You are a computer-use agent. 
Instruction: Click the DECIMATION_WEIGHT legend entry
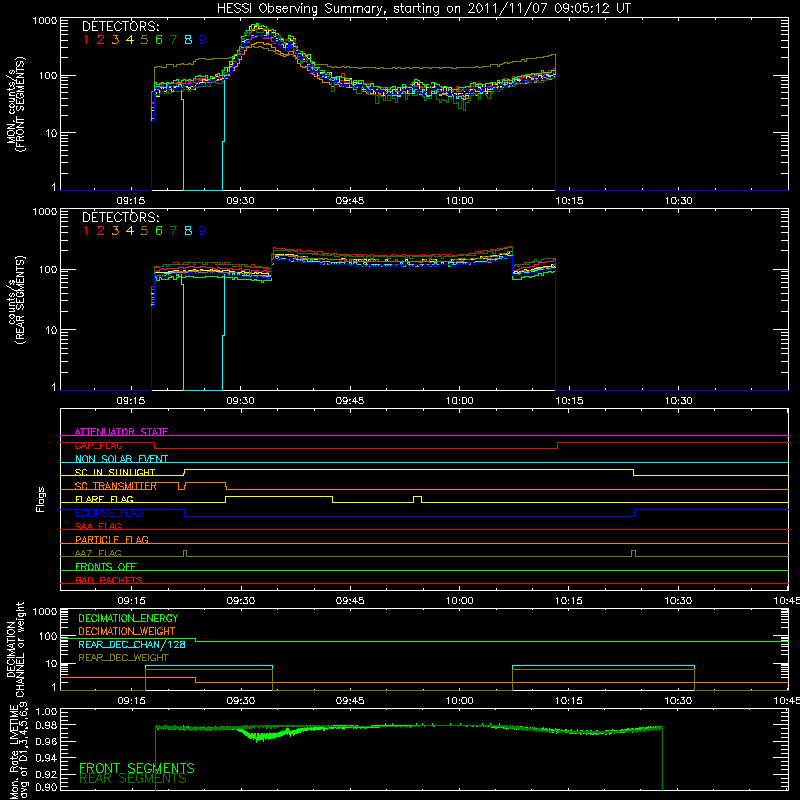point(127,631)
